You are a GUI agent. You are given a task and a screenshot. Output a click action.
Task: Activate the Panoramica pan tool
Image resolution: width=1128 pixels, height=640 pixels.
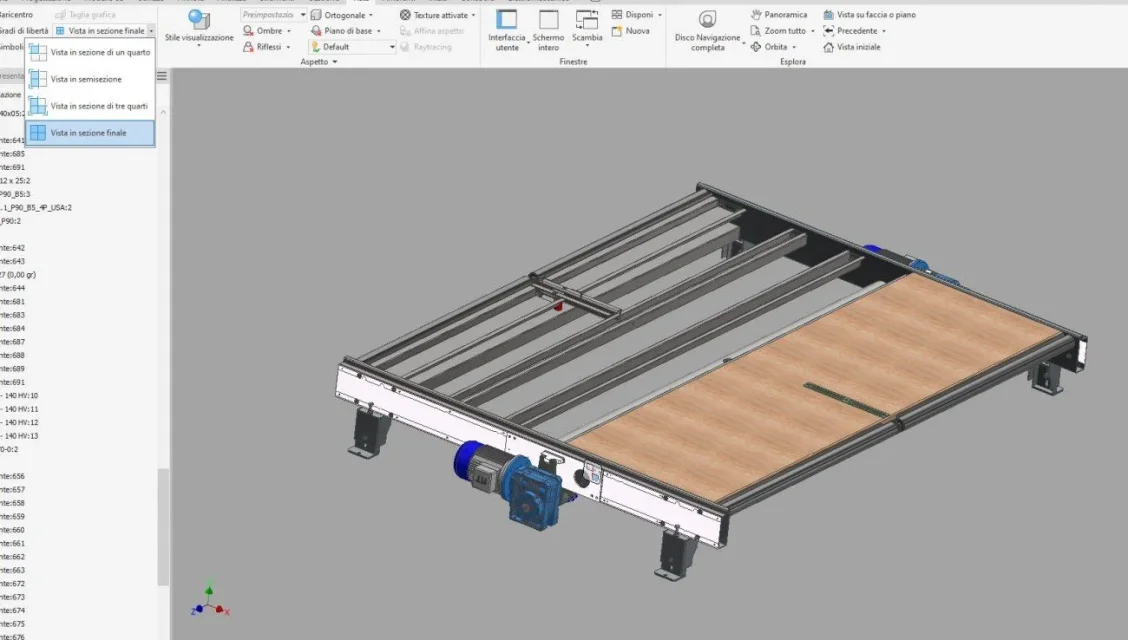(x=778, y=14)
